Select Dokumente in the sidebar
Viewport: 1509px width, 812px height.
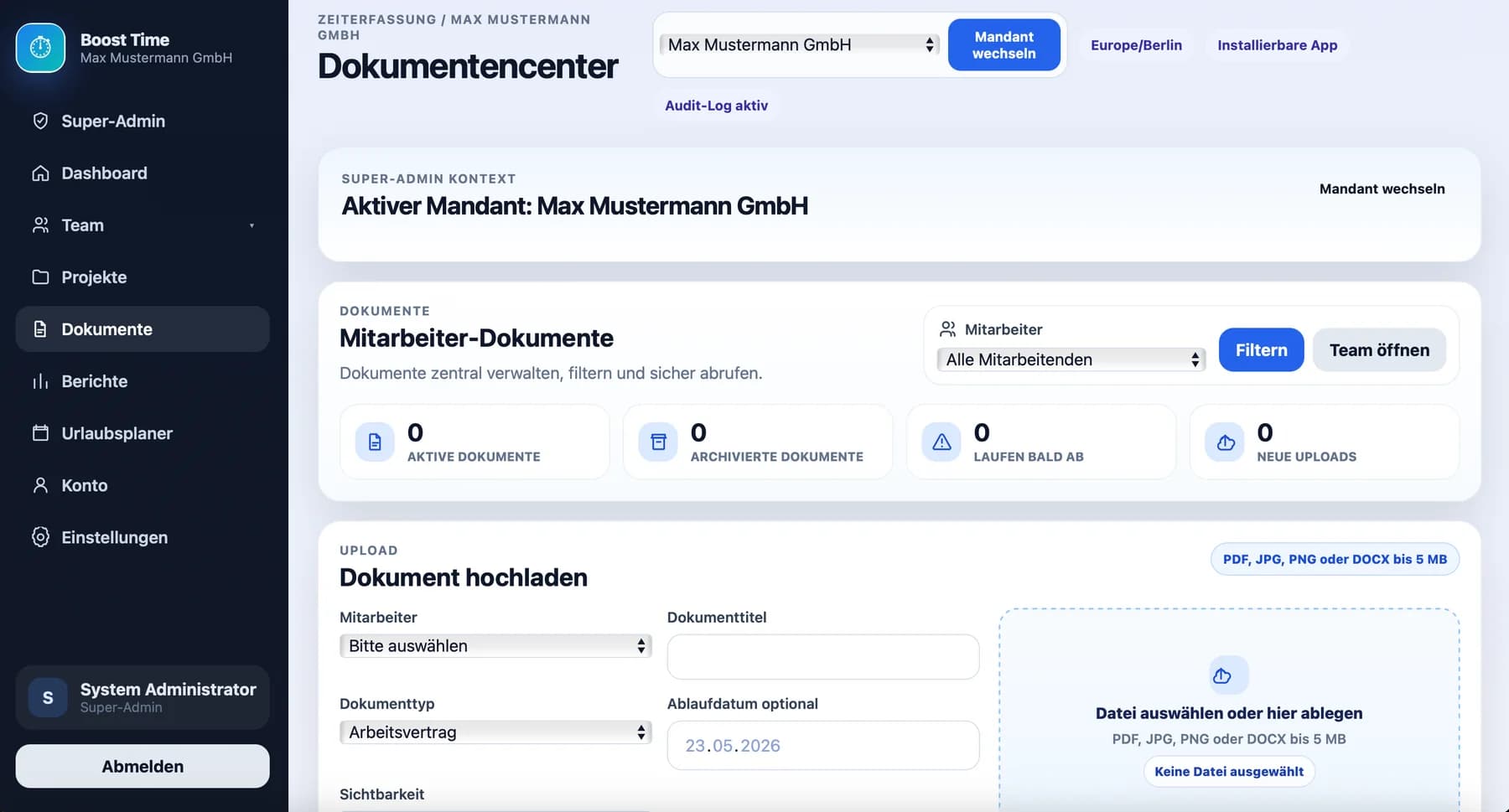point(143,328)
